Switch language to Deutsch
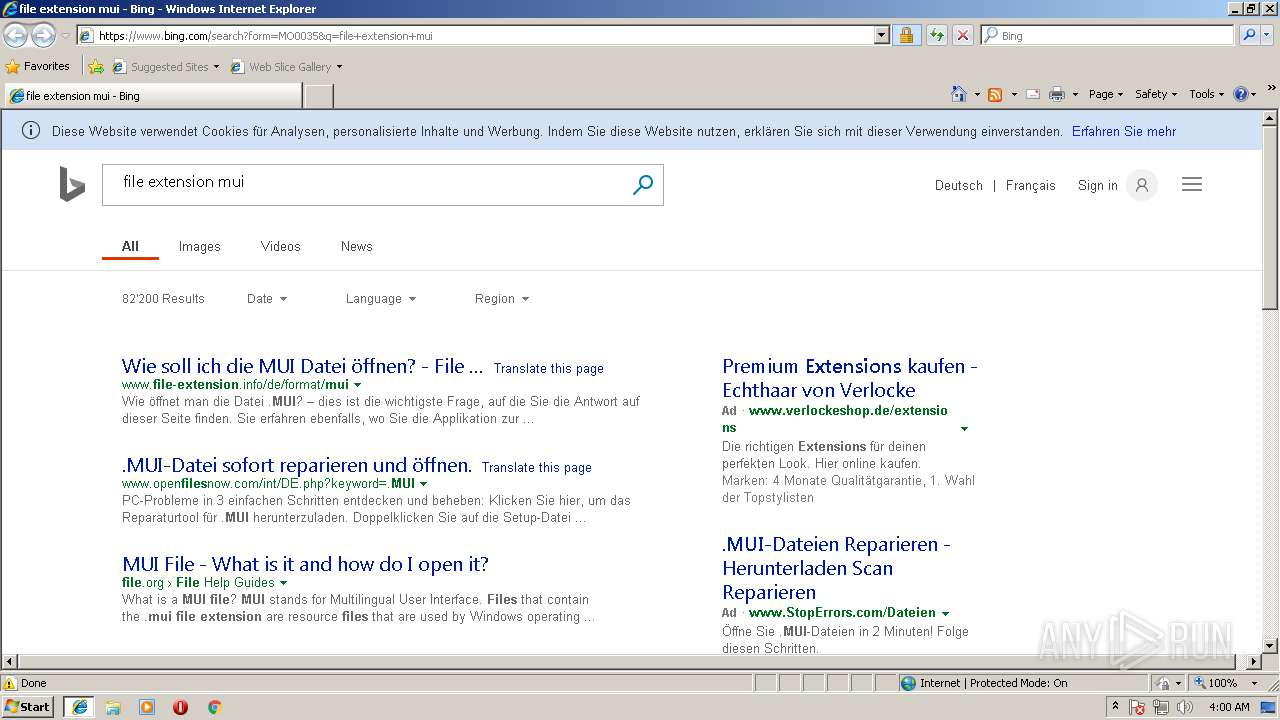Image resolution: width=1280 pixels, height=720 pixels. [959, 185]
